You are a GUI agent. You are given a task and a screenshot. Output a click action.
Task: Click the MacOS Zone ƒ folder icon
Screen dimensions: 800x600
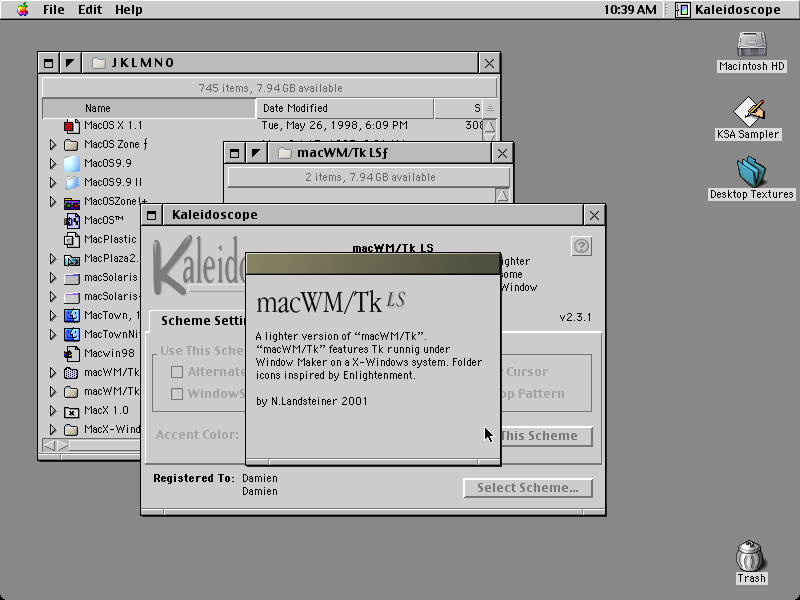71,145
